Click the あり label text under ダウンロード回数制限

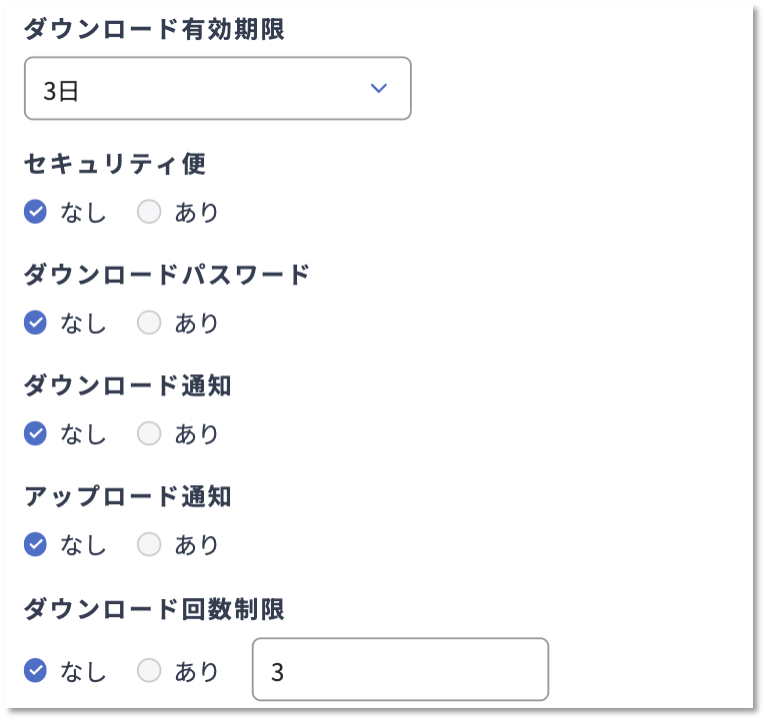tap(196, 672)
